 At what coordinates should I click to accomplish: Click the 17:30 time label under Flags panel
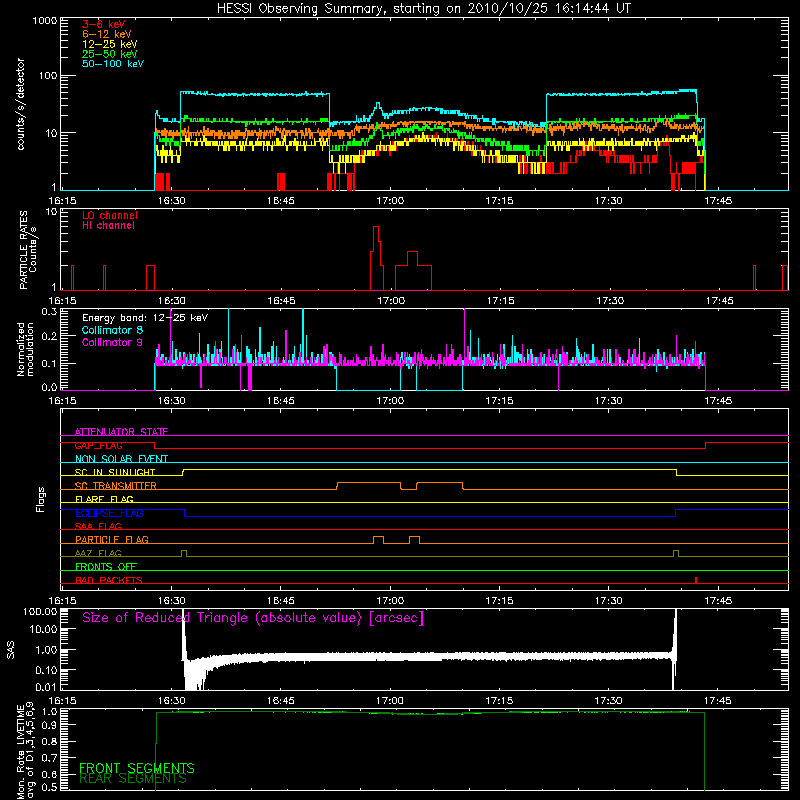tap(609, 601)
